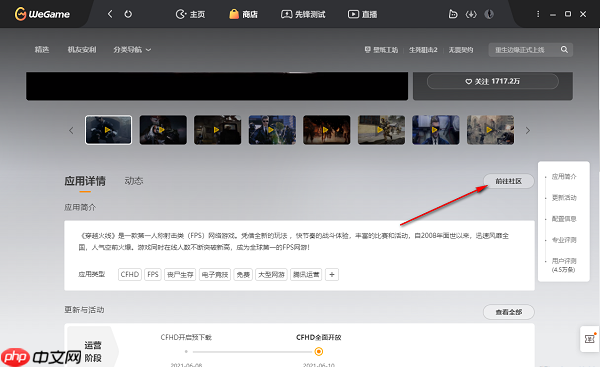Open the 生死狙击2 quick link
The width and height of the screenshot is (600, 367).
423,50
